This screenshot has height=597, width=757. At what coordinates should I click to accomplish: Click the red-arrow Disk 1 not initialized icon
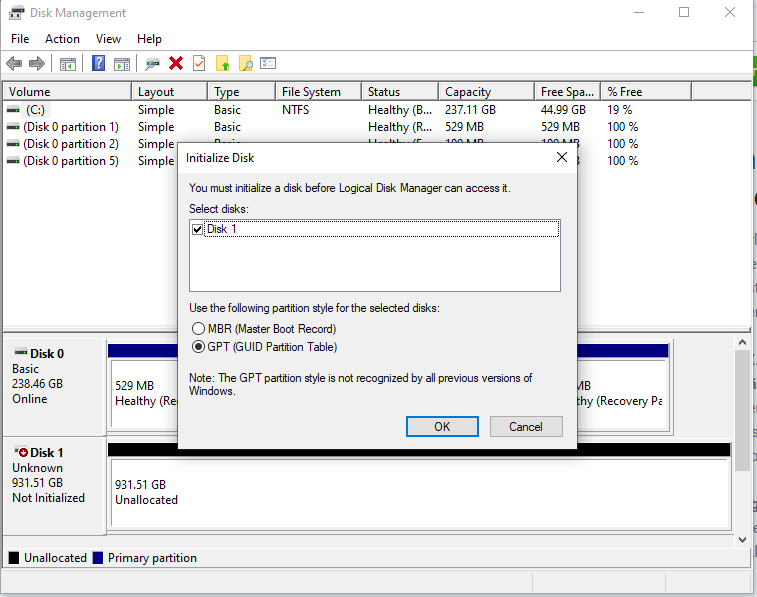click(x=21, y=452)
